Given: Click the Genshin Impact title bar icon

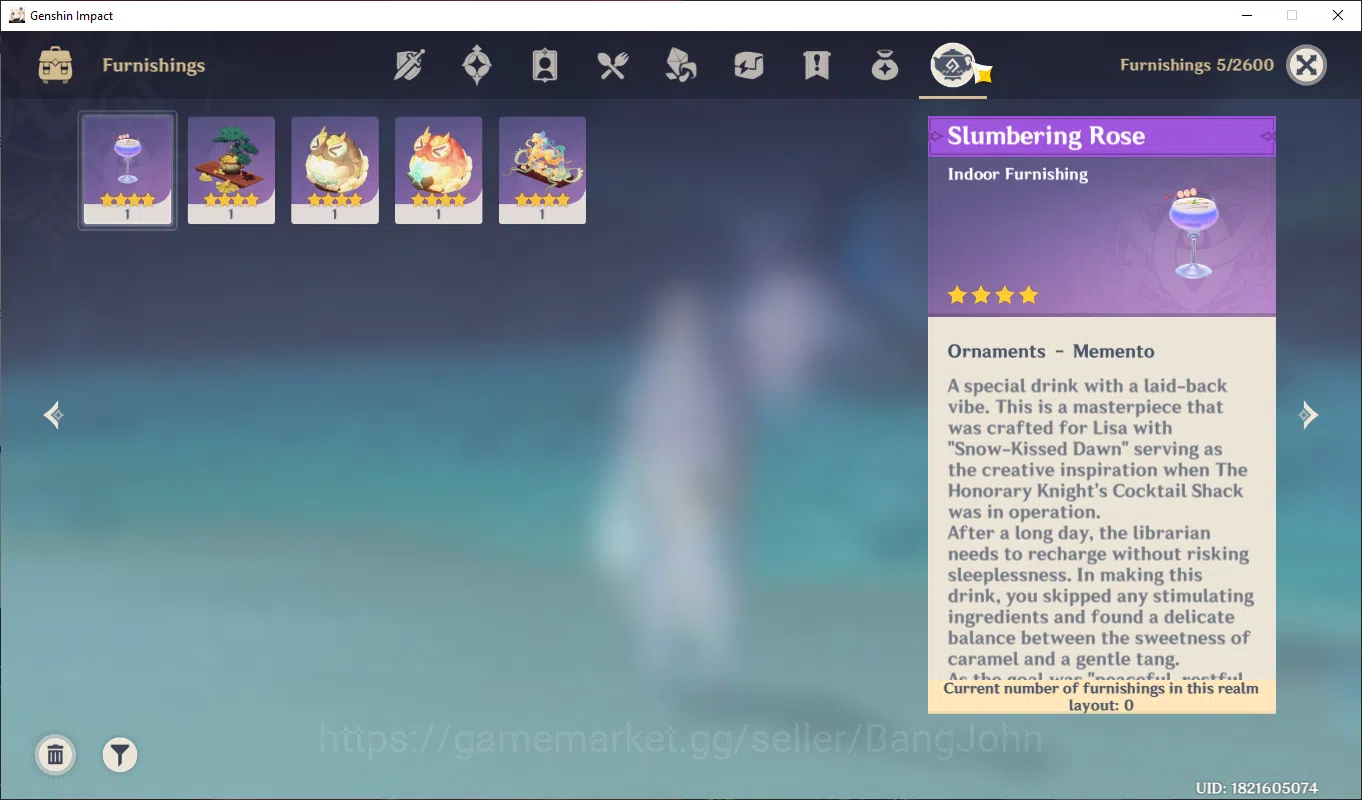Looking at the screenshot, I should 16,15.
